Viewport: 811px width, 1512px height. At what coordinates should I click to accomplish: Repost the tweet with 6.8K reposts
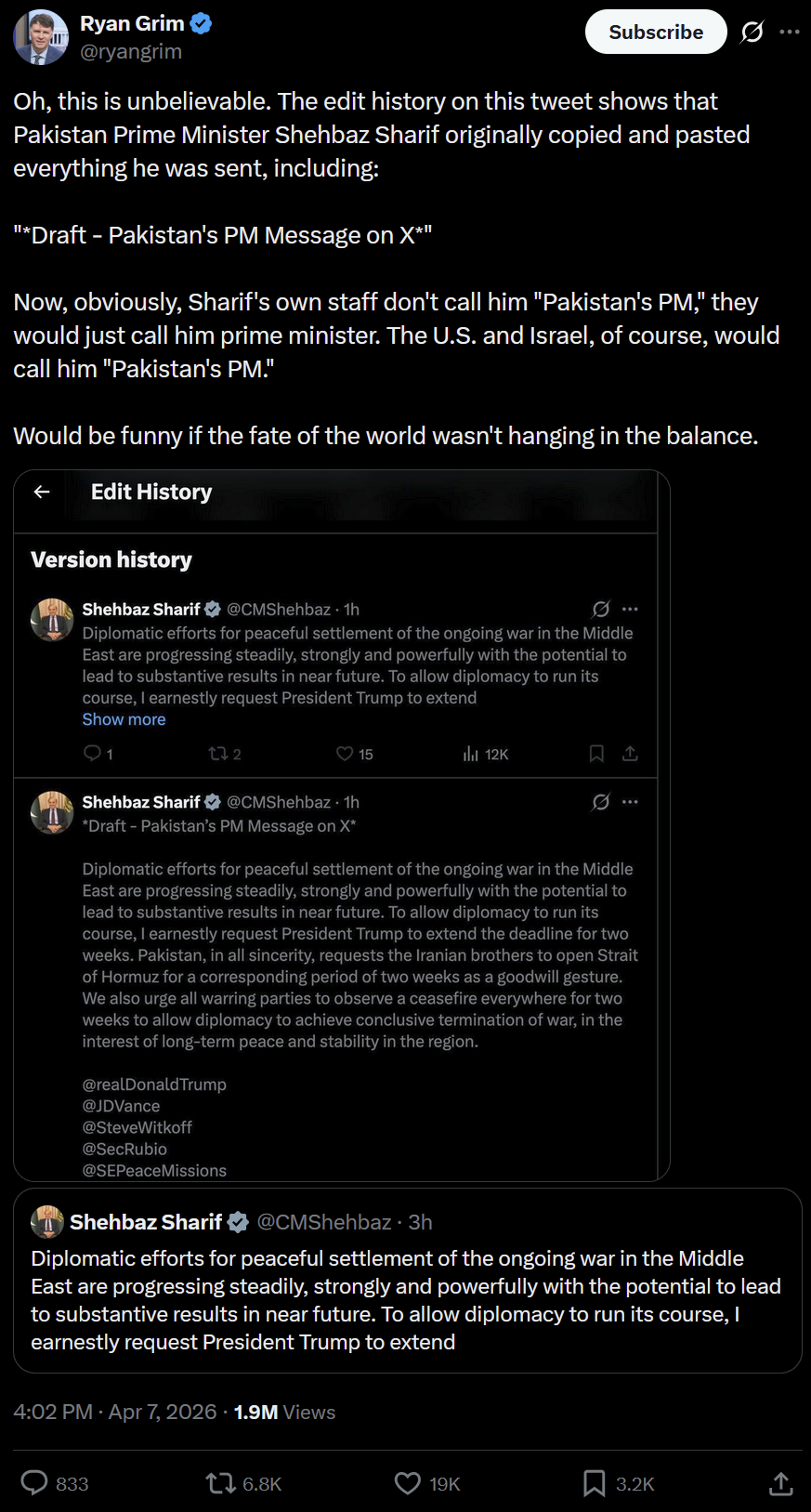click(x=221, y=1482)
